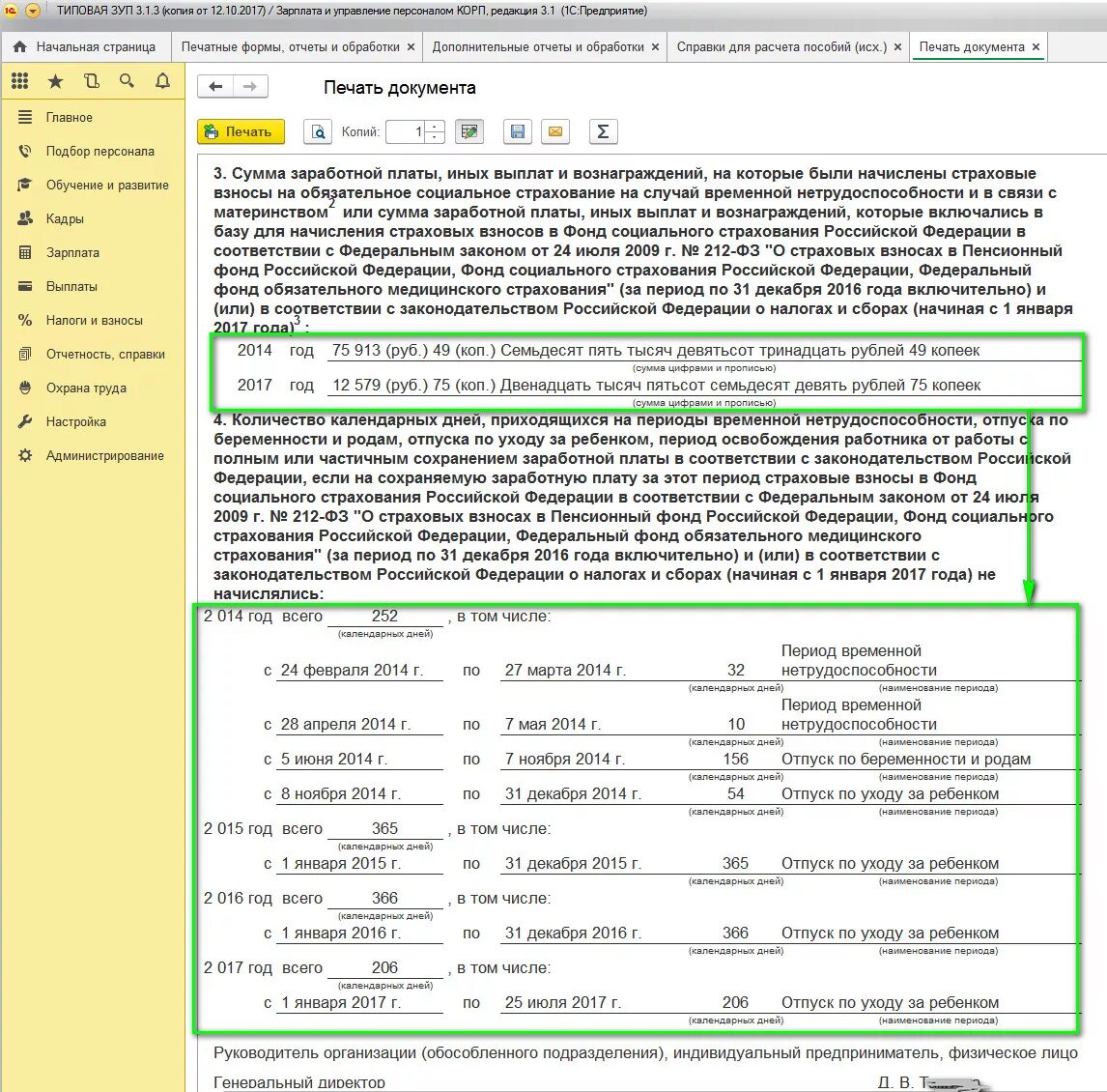The height and width of the screenshot is (1092, 1107).
Task: Open Favorites star icon
Action: [55, 81]
